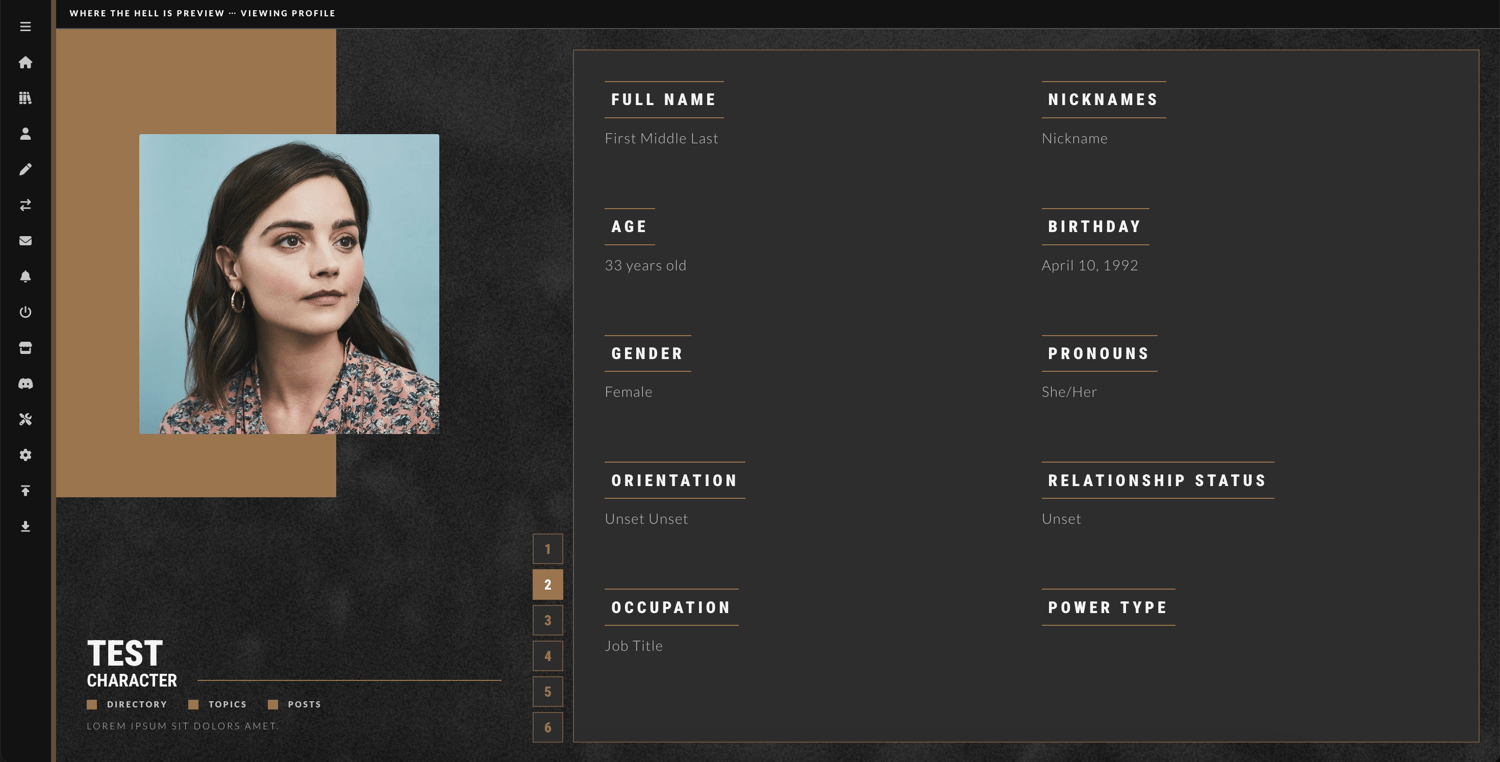Switch to profile tab 4
This screenshot has width=1500, height=762.
pyautogui.click(x=548, y=656)
